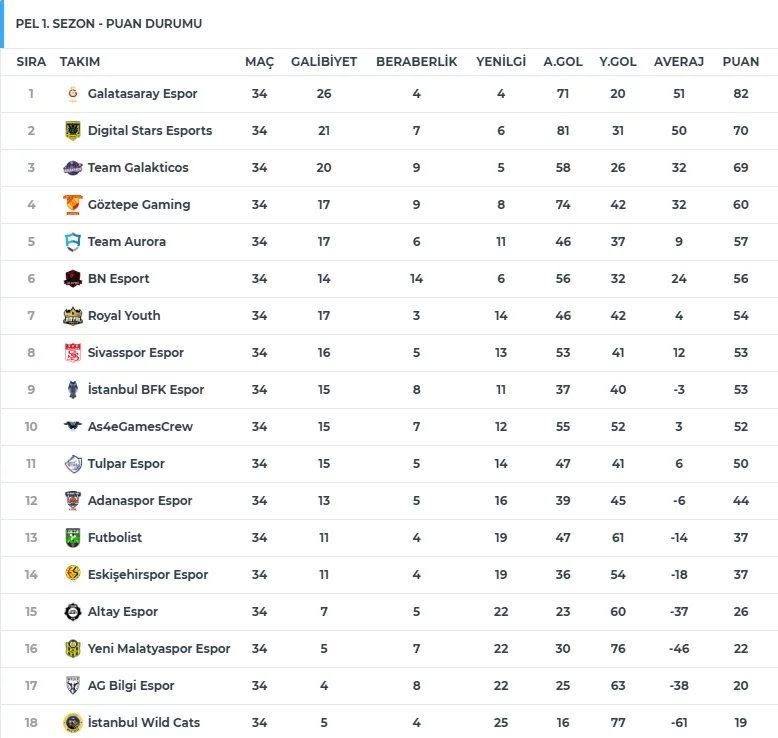Image resolution: width=778 pixels, height=738 pixels.
Task: Click the Sivasspor Espor logo icon
Action: [x=72, y=353]
